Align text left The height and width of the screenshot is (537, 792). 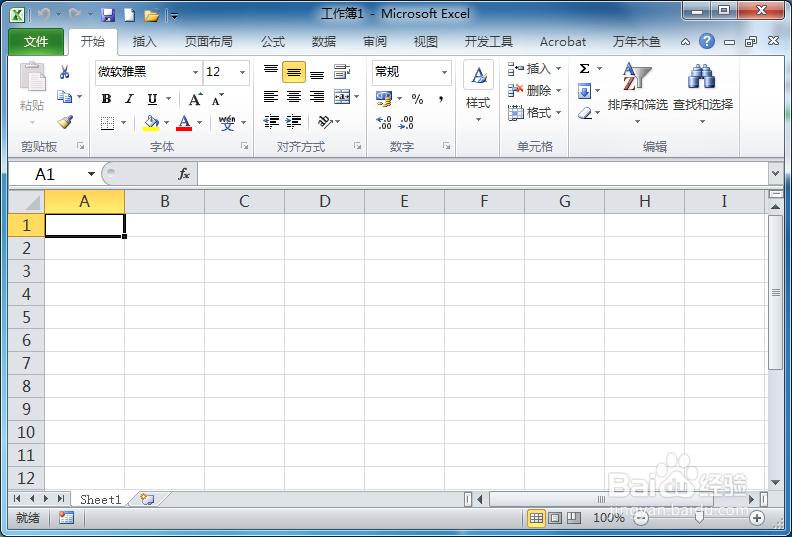coord(271,96)
